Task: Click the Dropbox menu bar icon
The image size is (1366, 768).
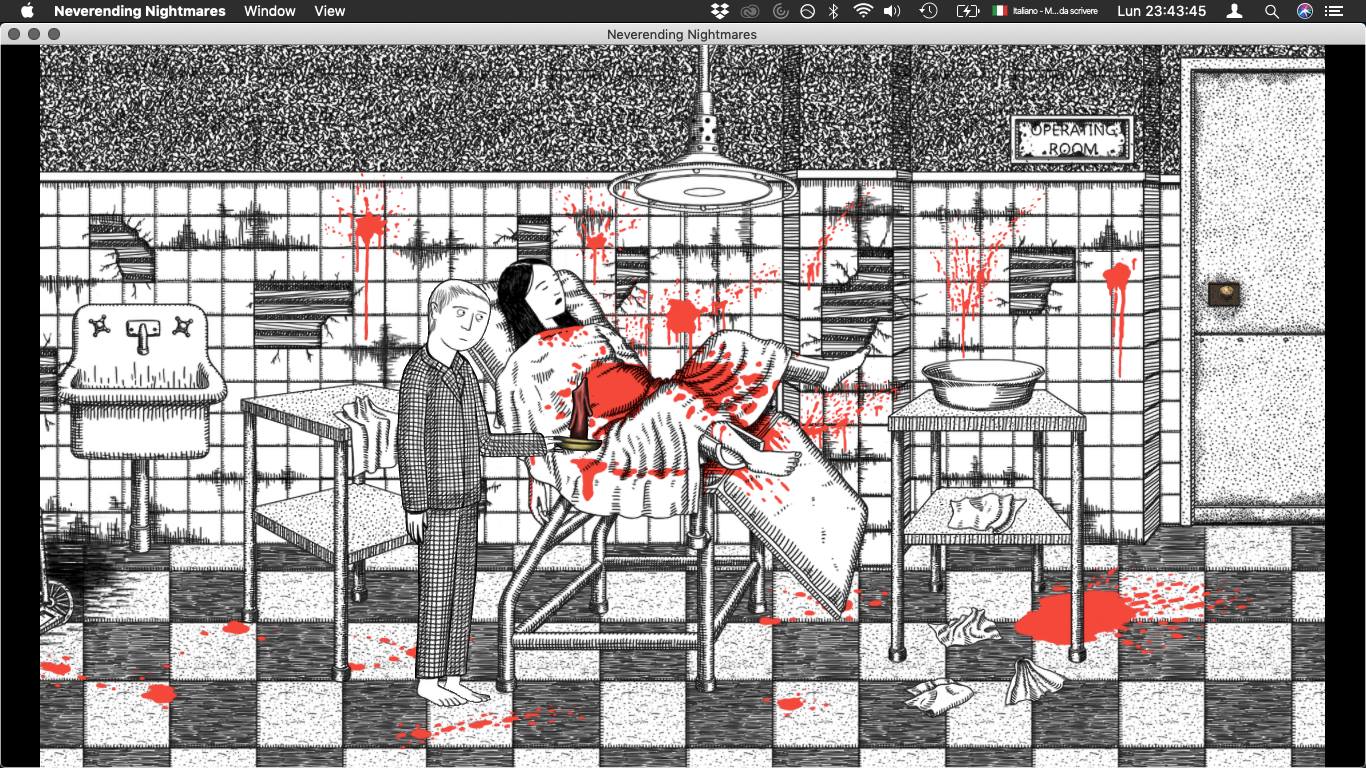Action: 720,11
